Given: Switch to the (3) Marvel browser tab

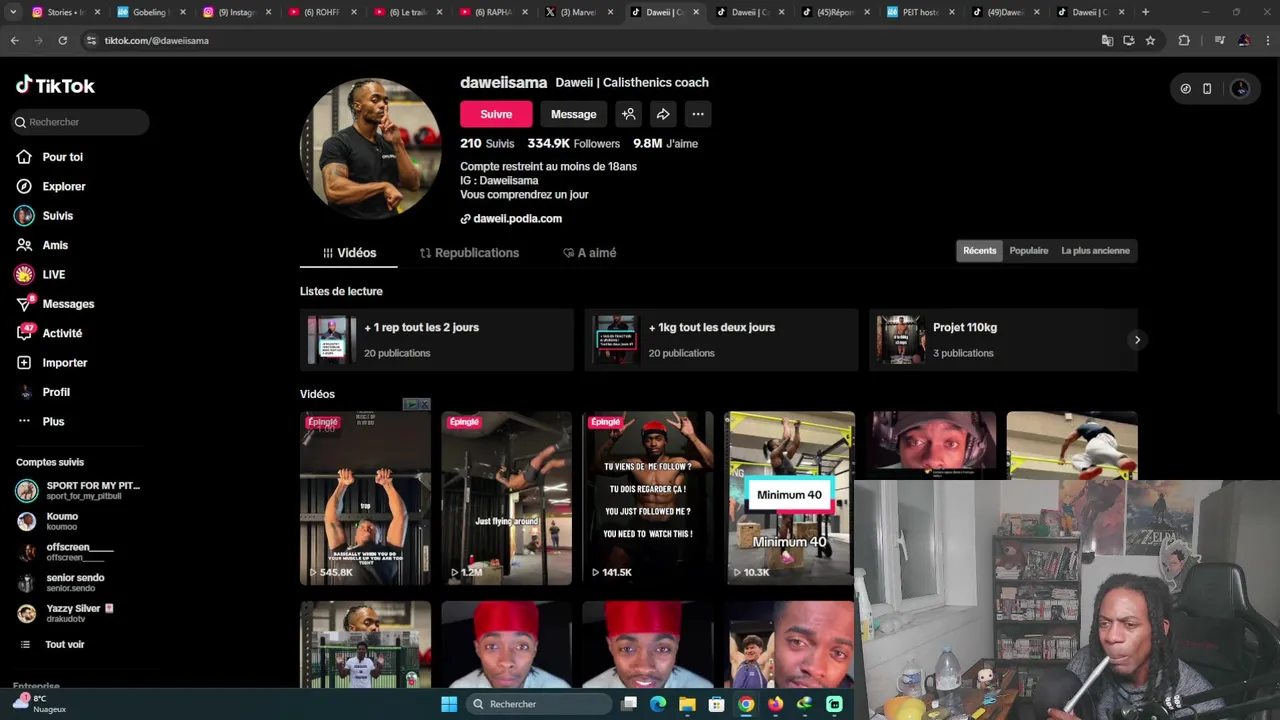Looking at the screenshot, I should tap(580, 12).
